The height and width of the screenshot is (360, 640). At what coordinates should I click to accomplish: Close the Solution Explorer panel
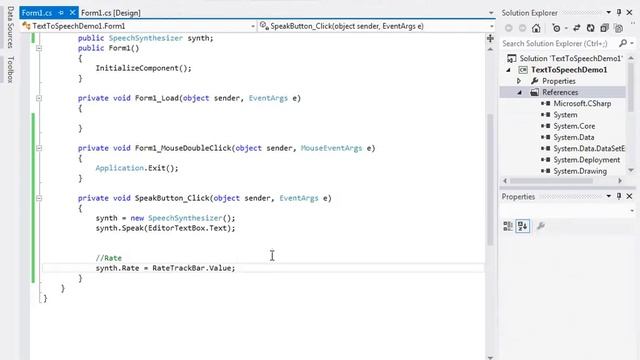click(x=629, y=13)
